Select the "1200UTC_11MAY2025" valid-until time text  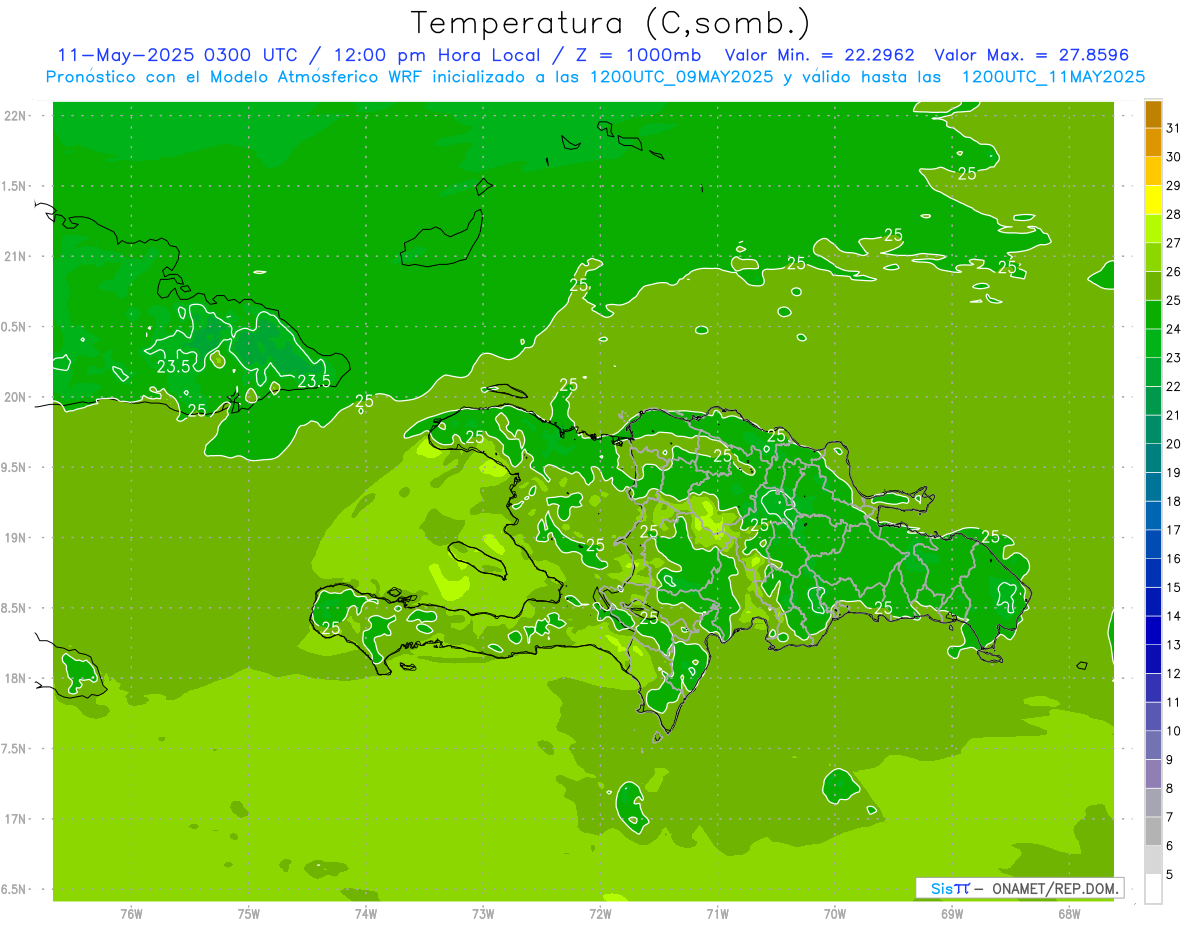pos(1053,77)
